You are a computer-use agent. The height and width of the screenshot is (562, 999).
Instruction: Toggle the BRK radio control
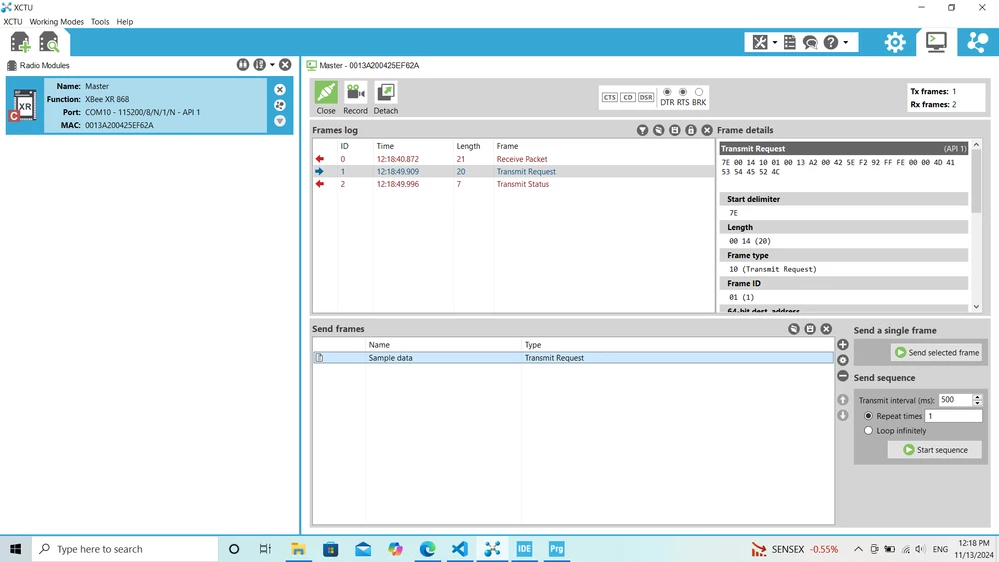coord(699,92)
